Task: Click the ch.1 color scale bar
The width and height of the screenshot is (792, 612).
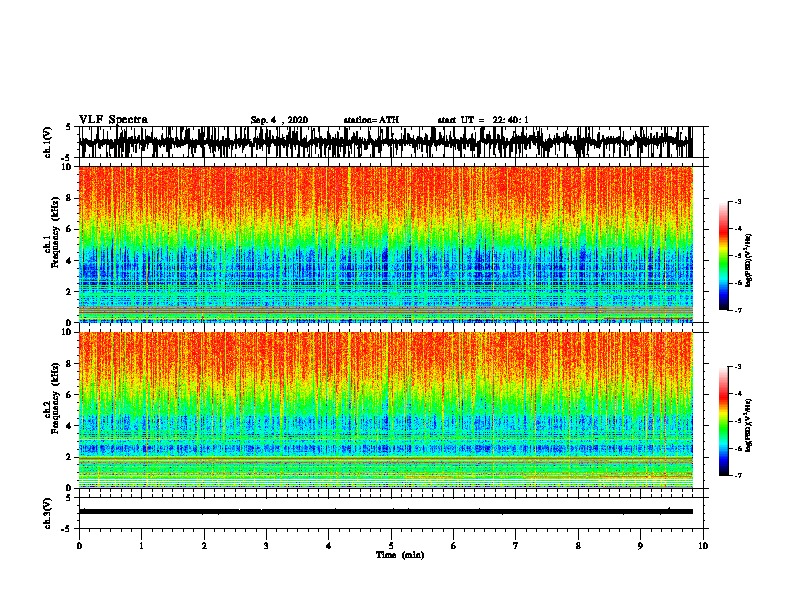Action: [x=724, y=256]
